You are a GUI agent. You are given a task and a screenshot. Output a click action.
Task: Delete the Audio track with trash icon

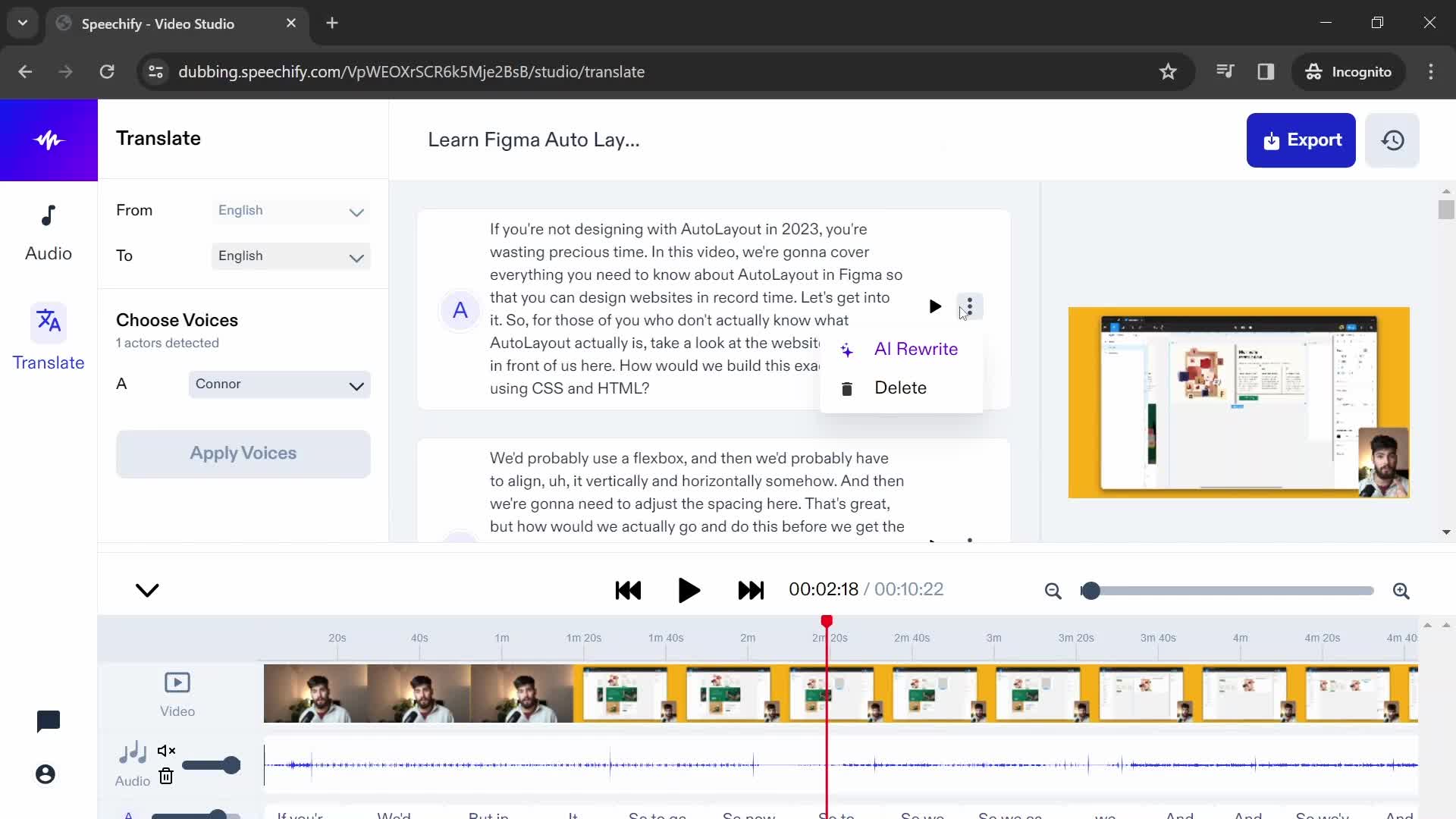(x=166, y=776)
